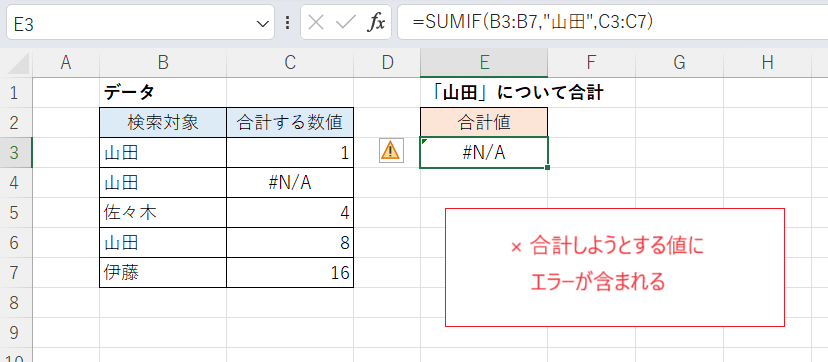Select row 3 header
The image size is (828, 362).
pos(16,153)
